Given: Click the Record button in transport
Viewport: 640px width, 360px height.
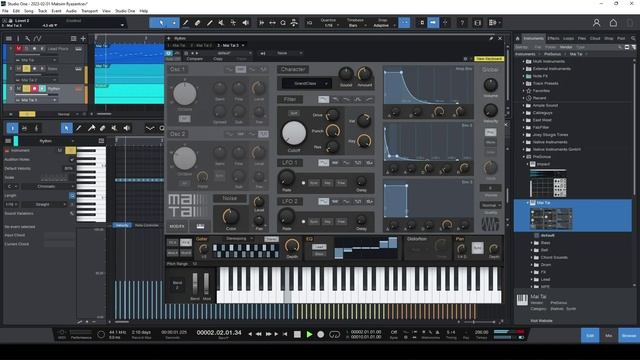Looking at the screenshot, I should point(321,334).
